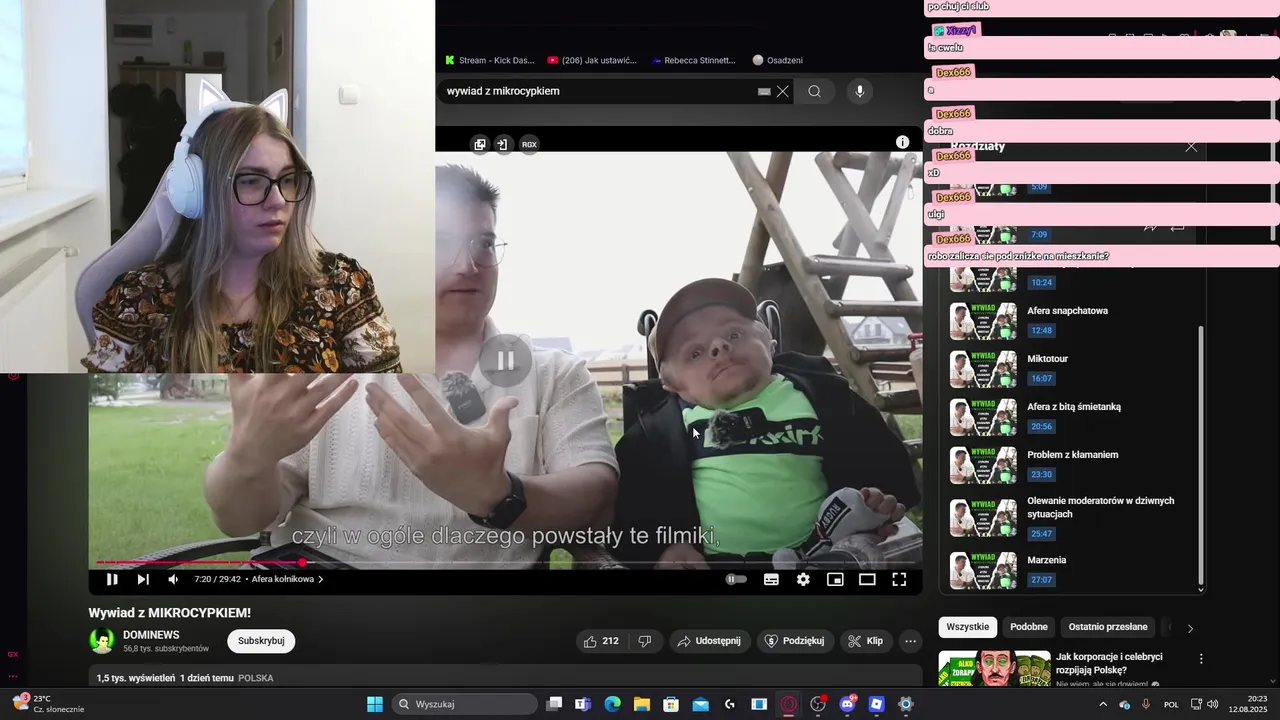Clear the search query with the X
This screenshot has width=1280, height=720.
[783, 91]
